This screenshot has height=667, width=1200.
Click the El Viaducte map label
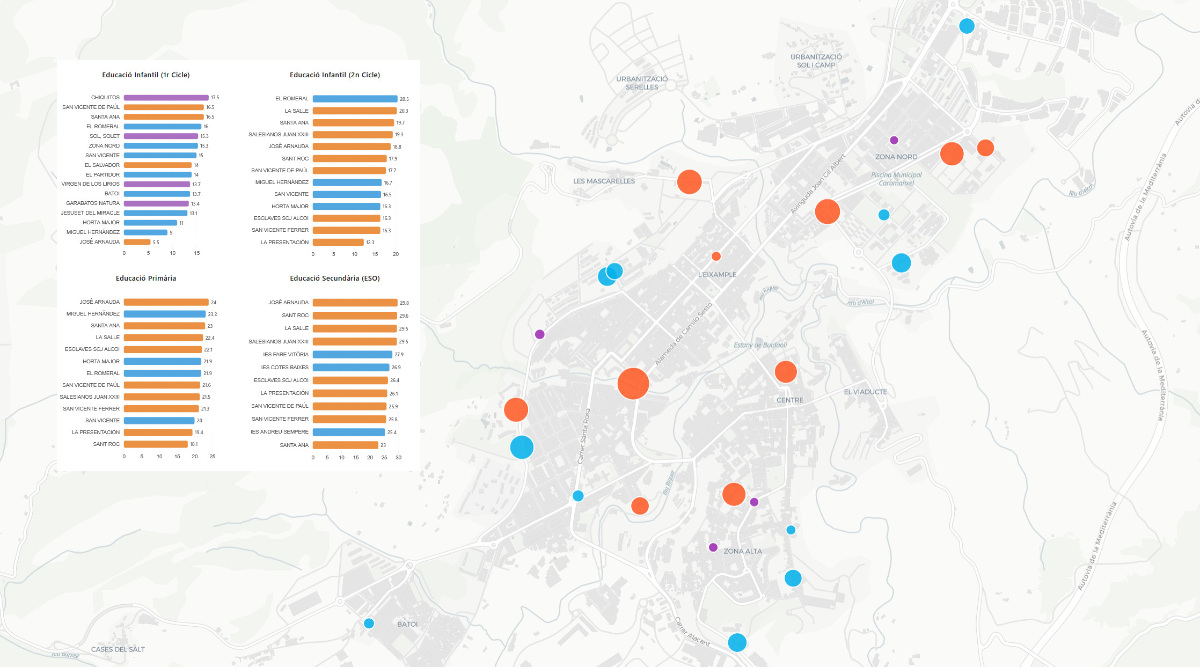[x=865, y=392]
